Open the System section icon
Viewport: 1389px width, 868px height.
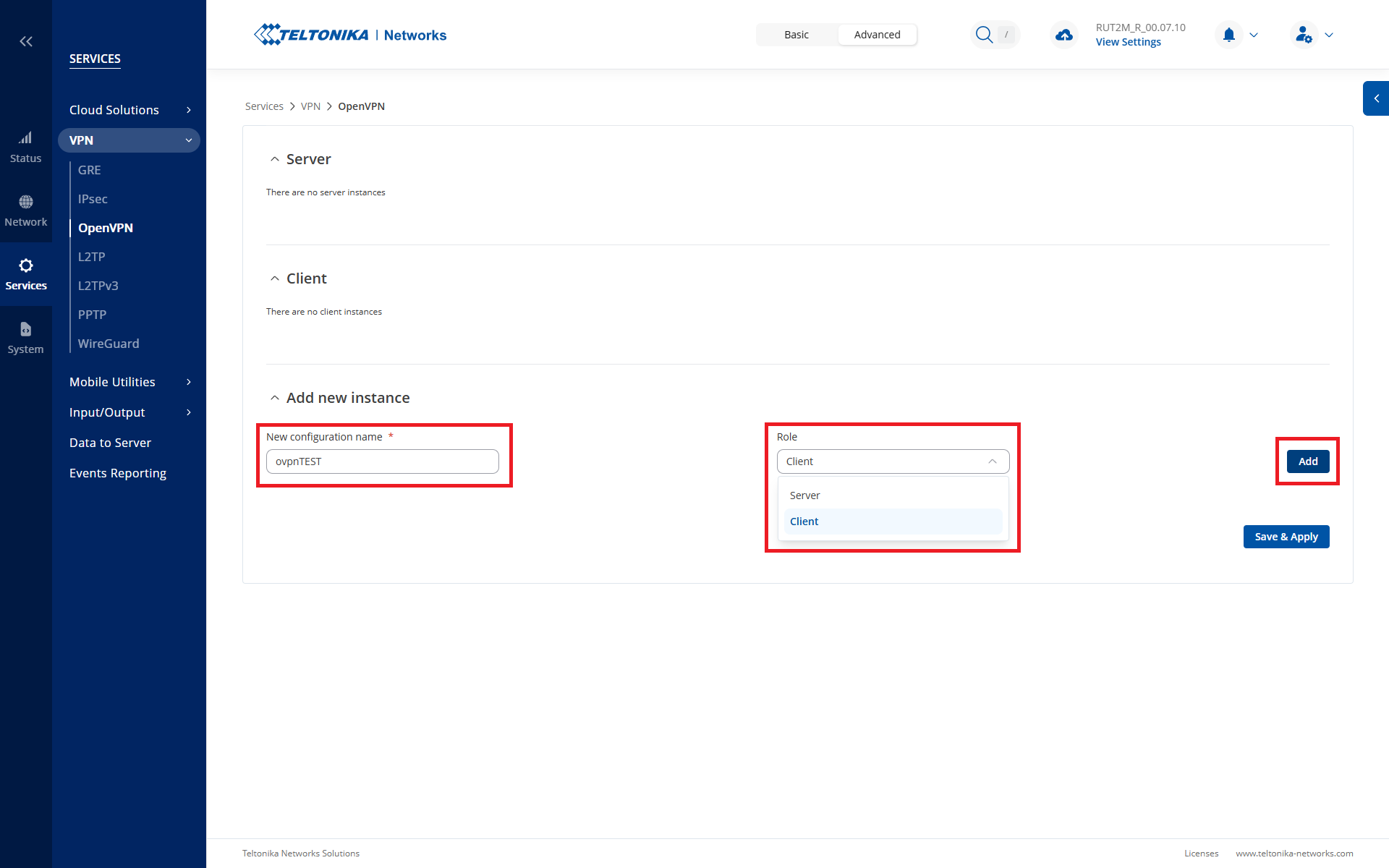pyautogui.click(x=25, y=338)
